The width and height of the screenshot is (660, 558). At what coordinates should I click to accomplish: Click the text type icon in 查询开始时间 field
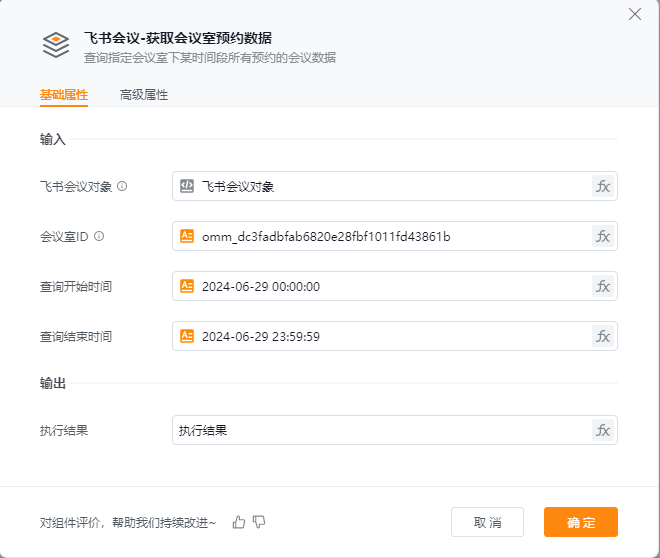pos(187,286)
